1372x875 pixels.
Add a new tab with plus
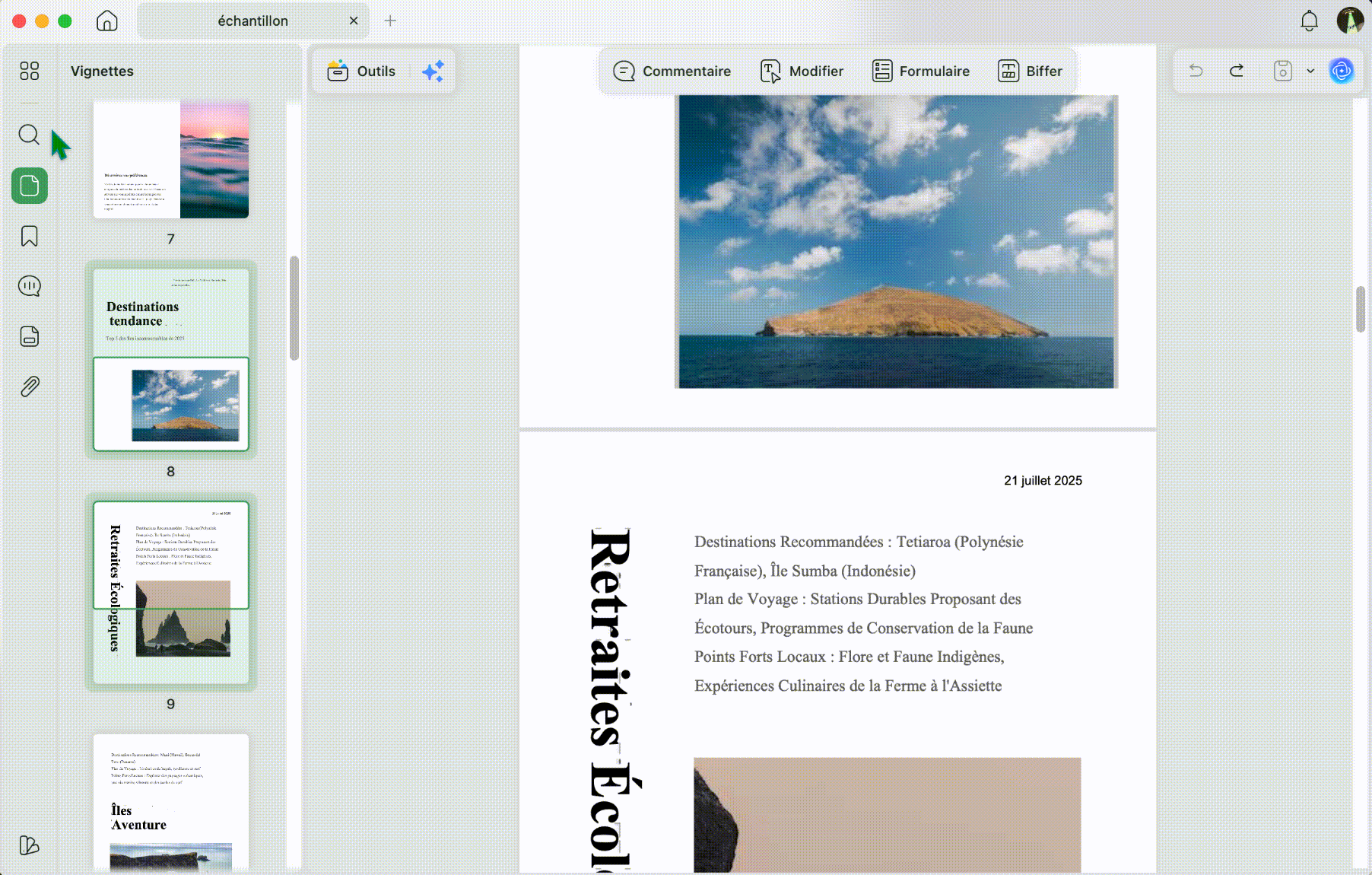pos(390,21)
